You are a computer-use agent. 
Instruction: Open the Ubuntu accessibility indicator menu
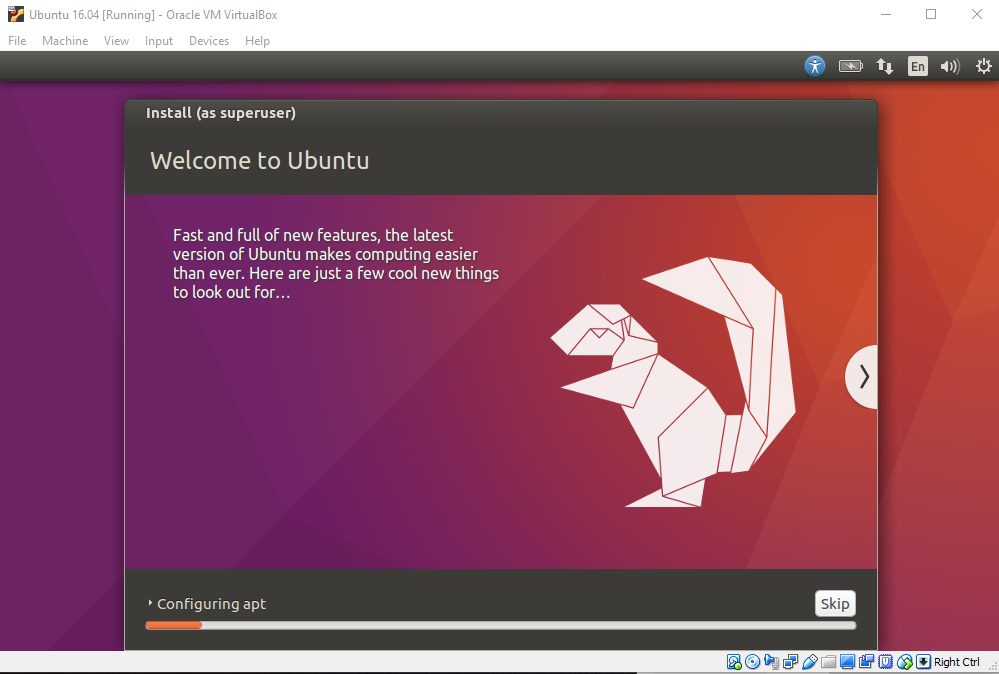click(x=814, y=66)
